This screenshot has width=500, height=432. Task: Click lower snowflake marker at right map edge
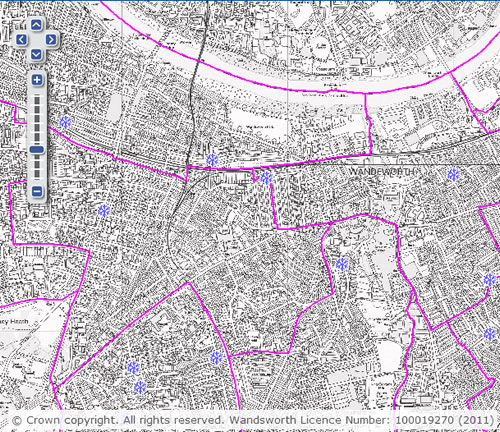click(490, 334)
